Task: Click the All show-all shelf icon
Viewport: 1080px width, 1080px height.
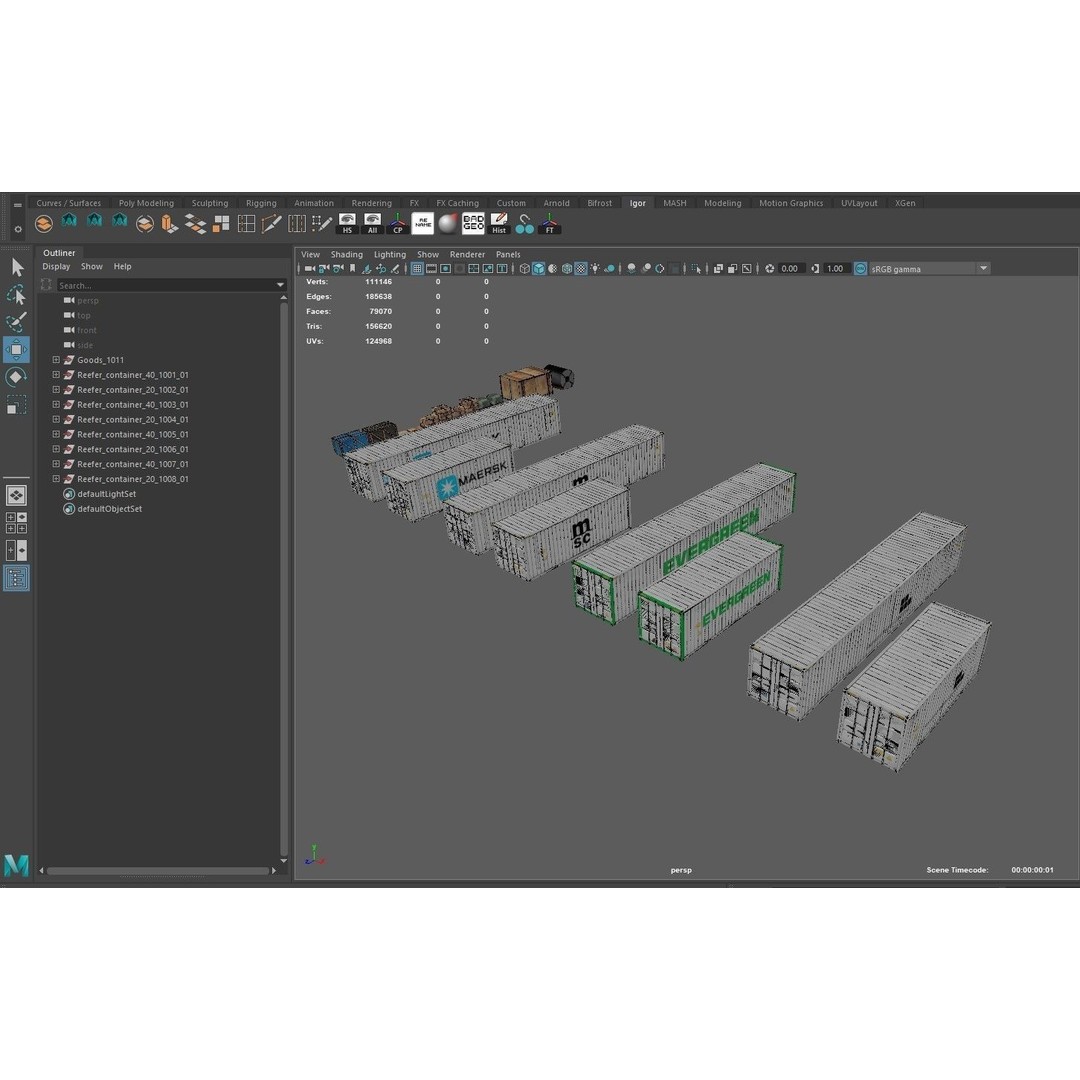Action: pyautogui.click(x=373, y=223)
